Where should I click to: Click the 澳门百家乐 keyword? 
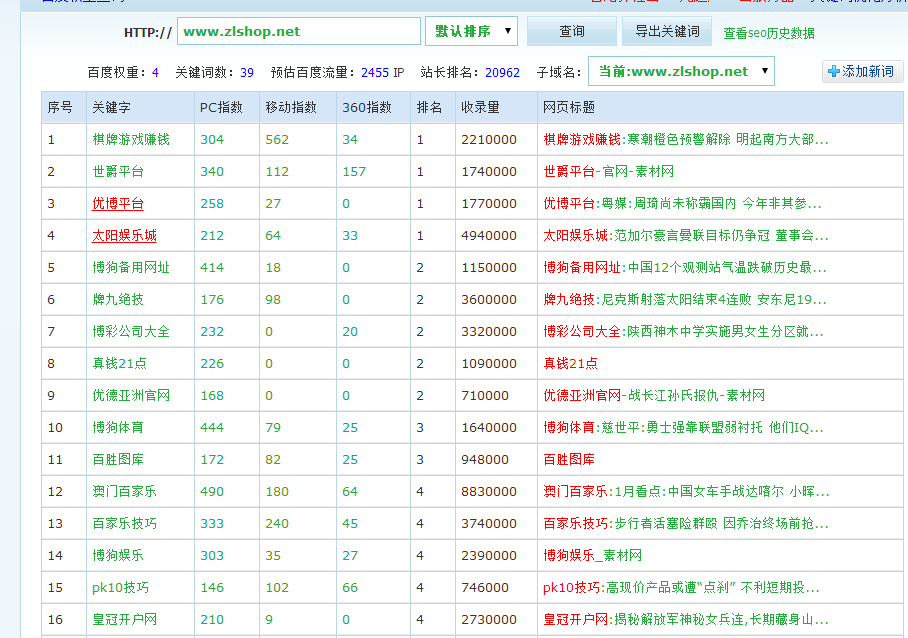tap(124, 492)
